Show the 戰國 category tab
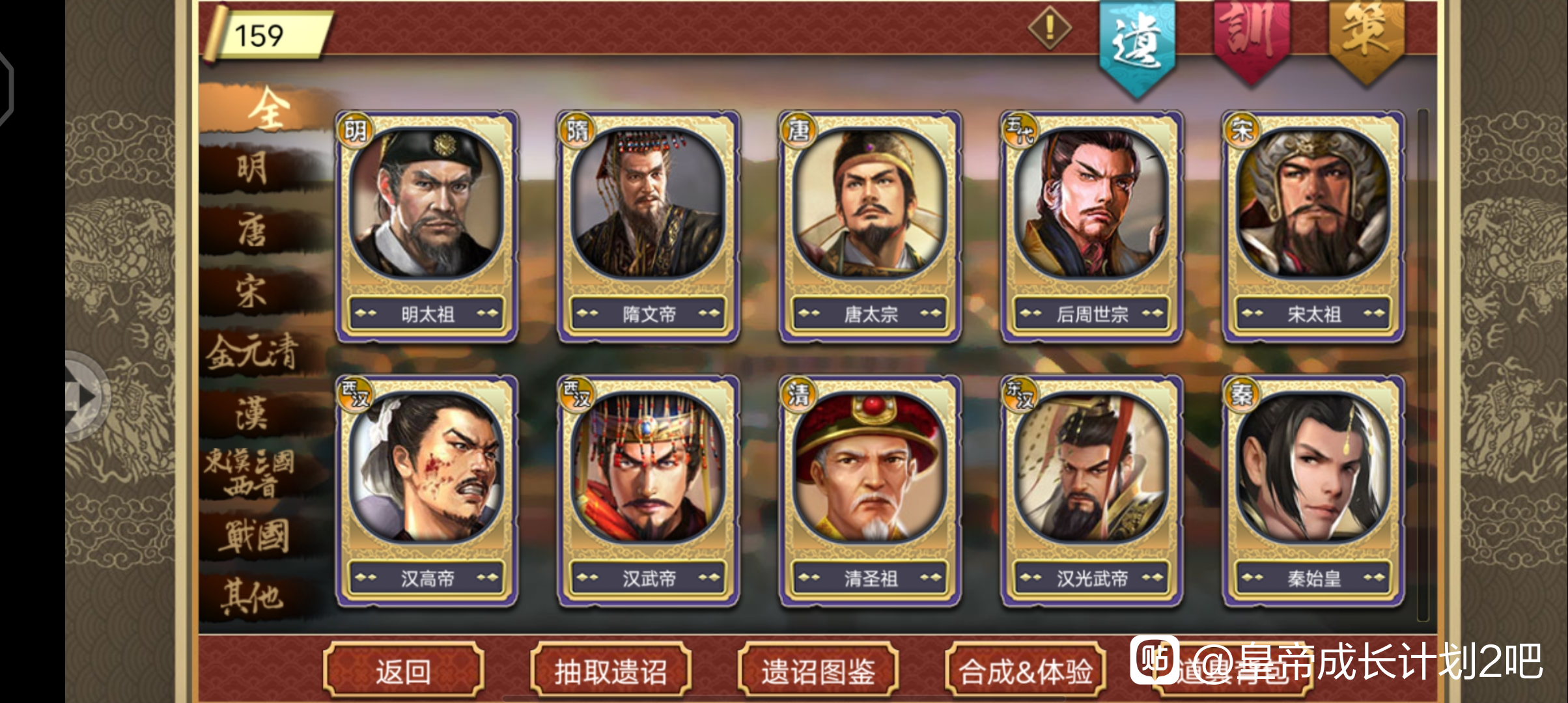Viewport: 1568px width, 703px height. click(x=254, y=536)
